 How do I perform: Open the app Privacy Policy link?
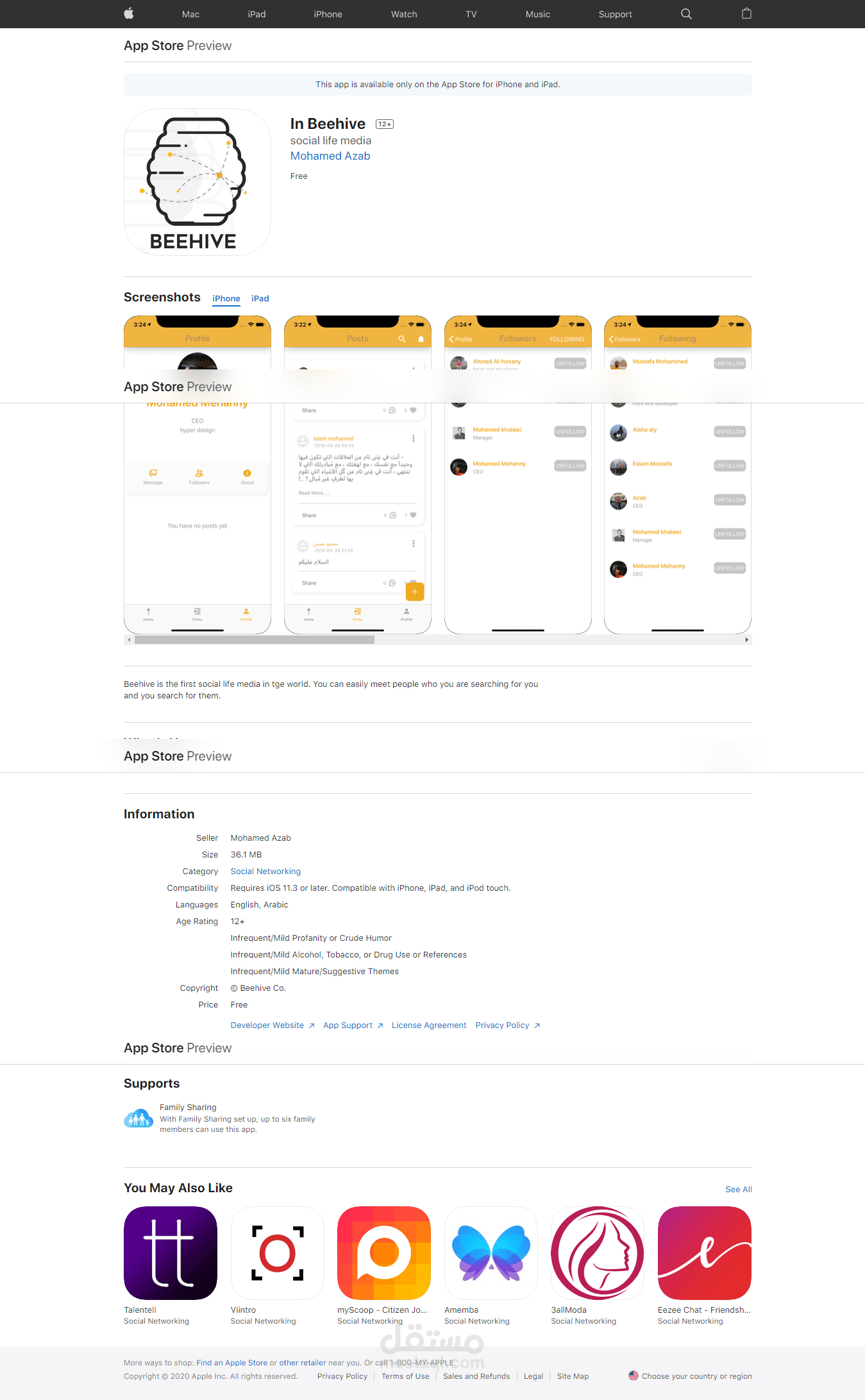[508, 1025]
